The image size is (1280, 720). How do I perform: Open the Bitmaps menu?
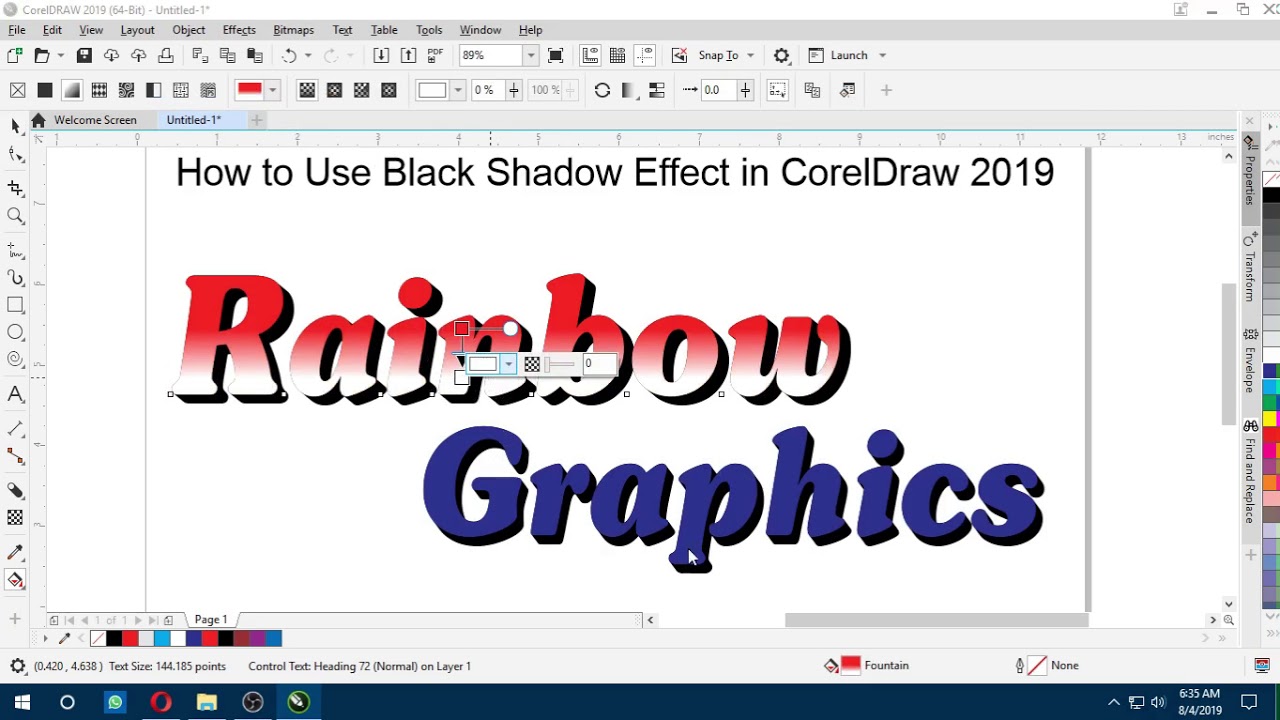coord(293,30)
